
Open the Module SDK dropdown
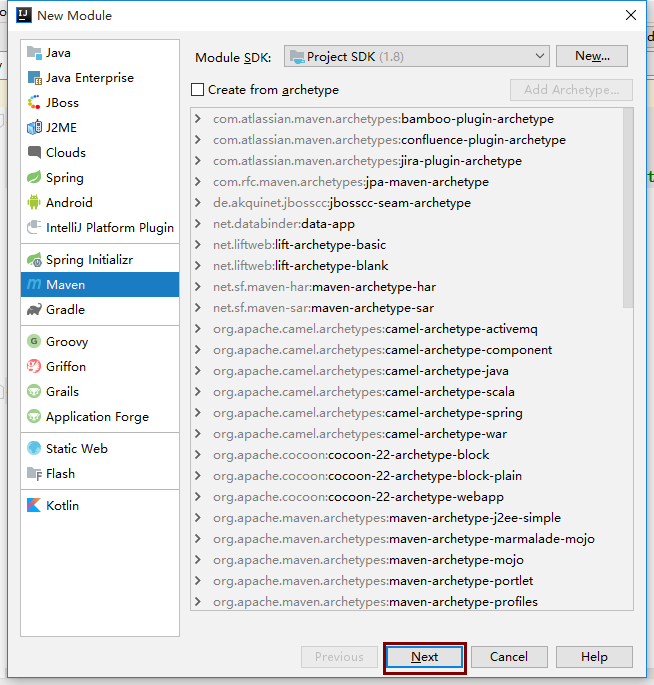(x=416, y=56)
